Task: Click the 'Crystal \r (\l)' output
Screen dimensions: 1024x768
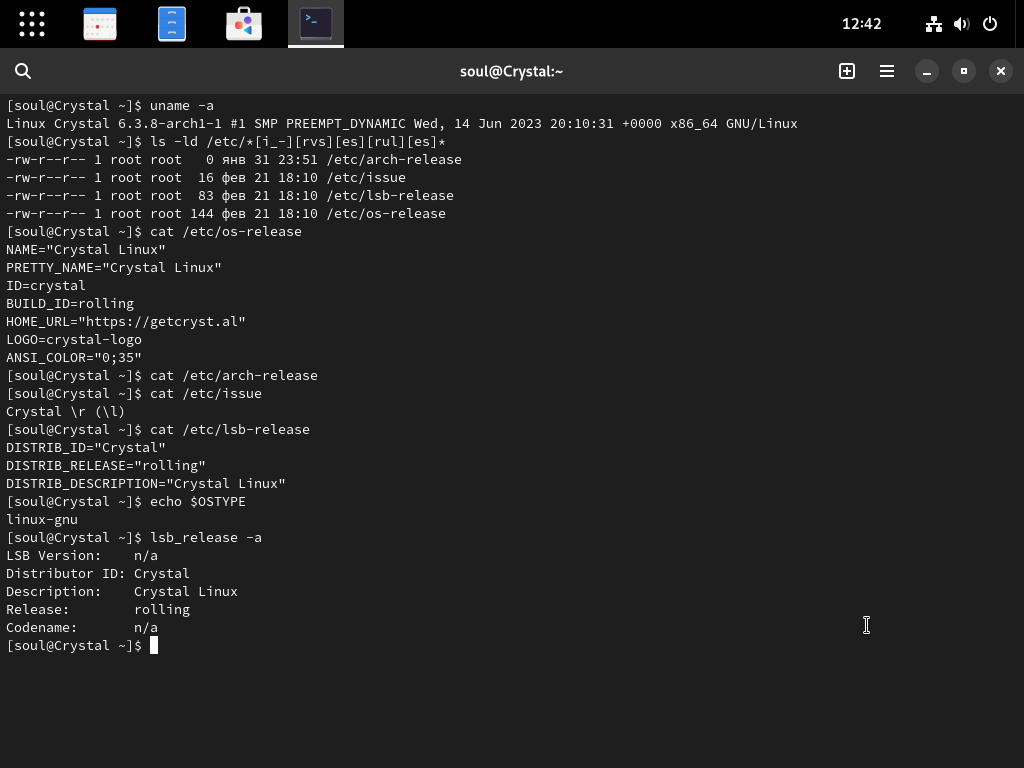Action: point(65,411)
